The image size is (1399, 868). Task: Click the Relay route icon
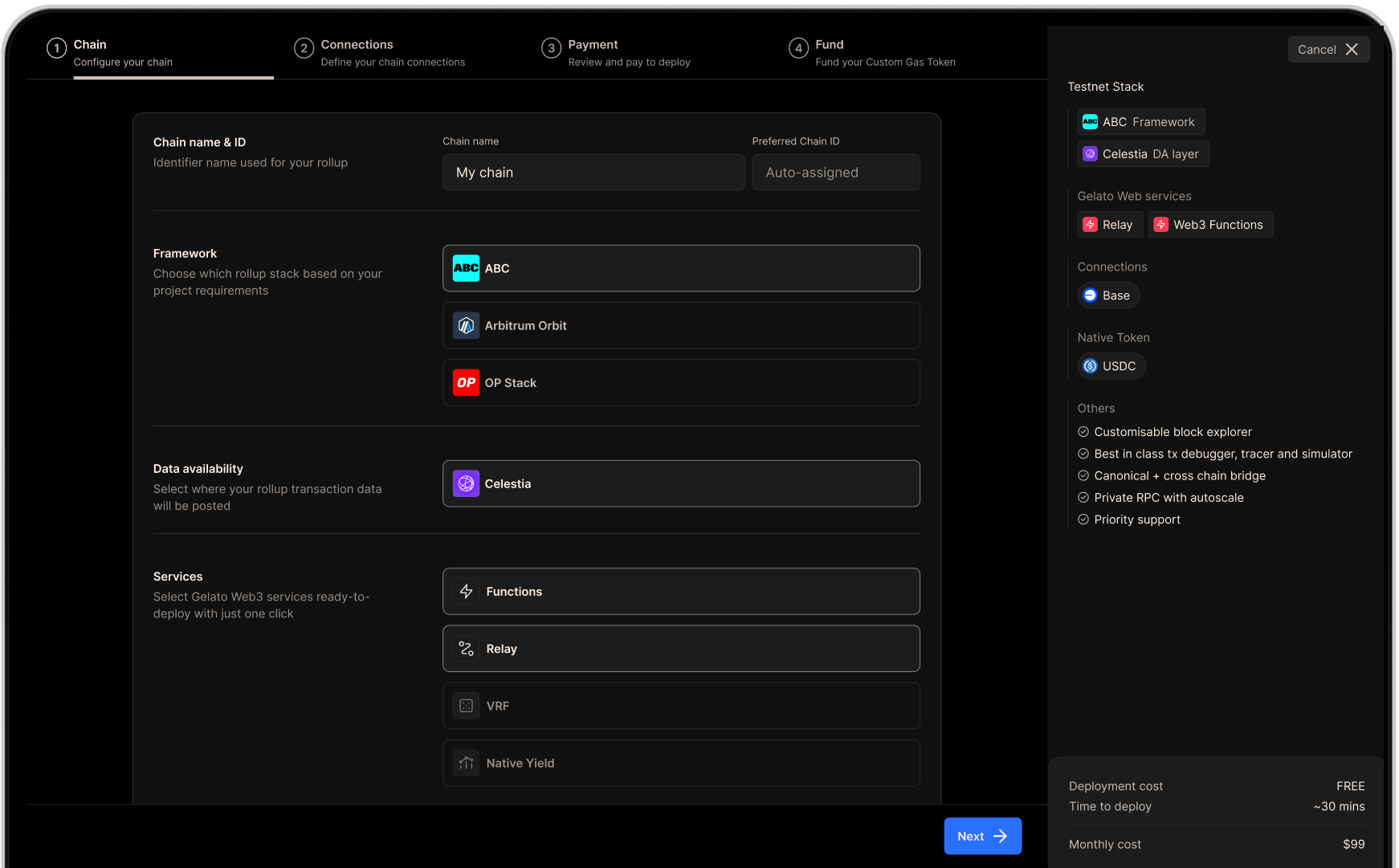466,649
